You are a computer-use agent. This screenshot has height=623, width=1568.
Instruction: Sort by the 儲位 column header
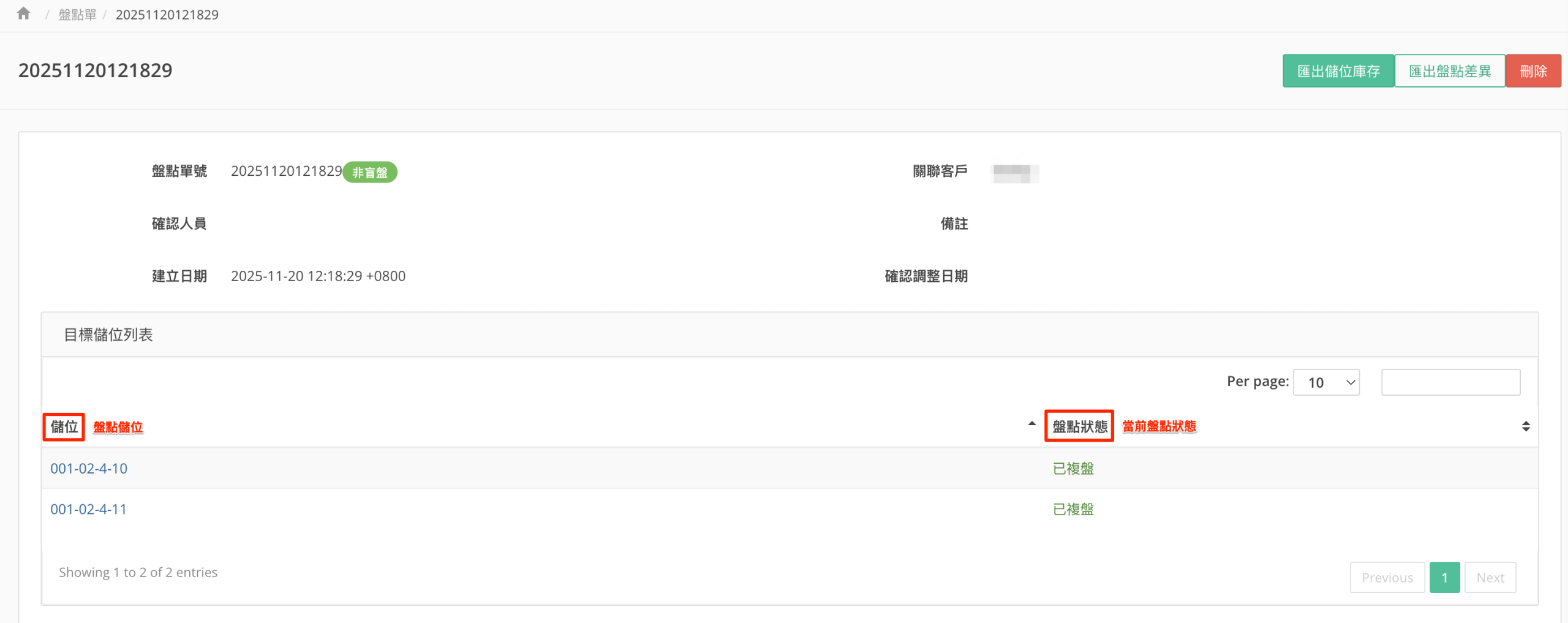tap(64, 426)
